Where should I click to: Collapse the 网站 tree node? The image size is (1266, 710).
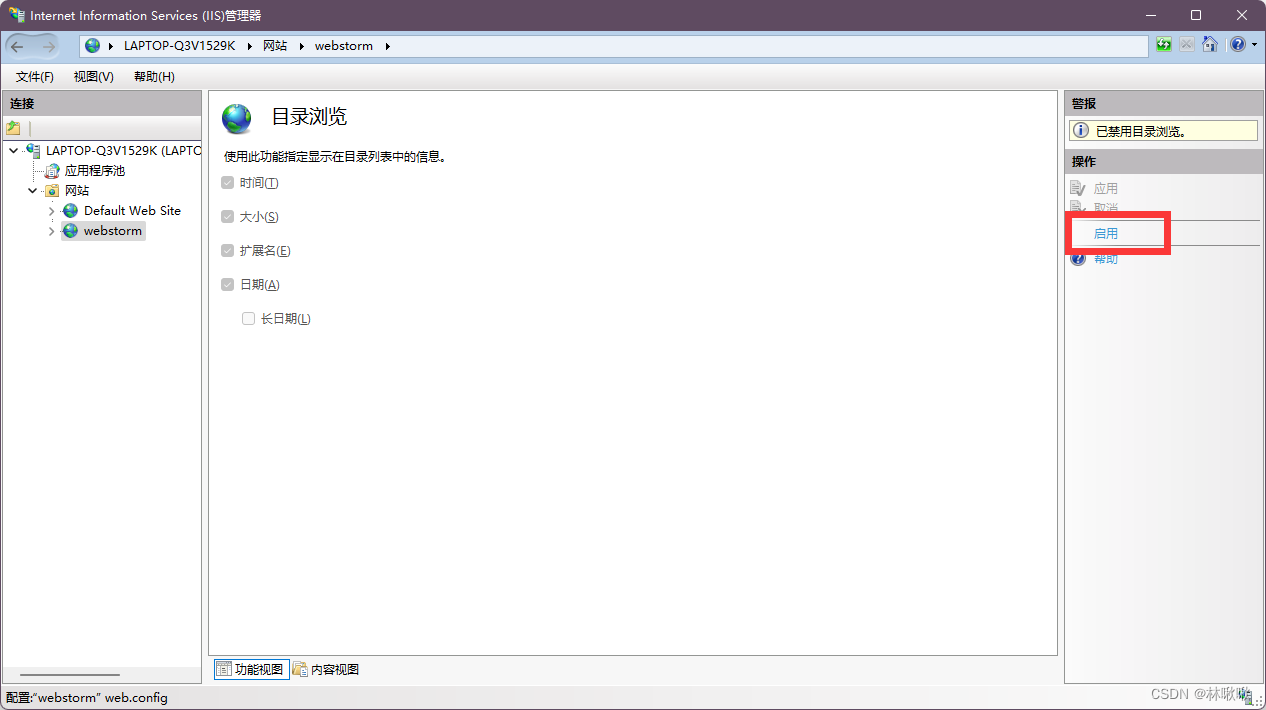(x=32, y=190)
